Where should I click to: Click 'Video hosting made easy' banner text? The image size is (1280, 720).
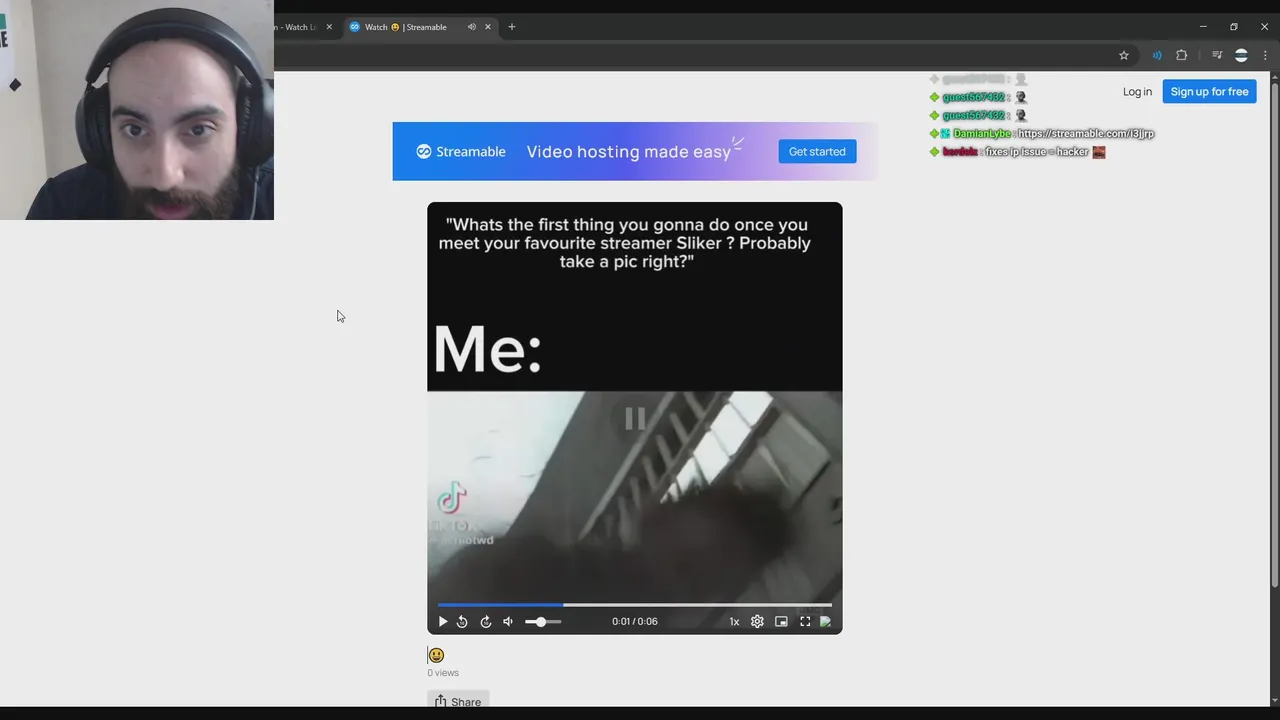tap(629, 151)
